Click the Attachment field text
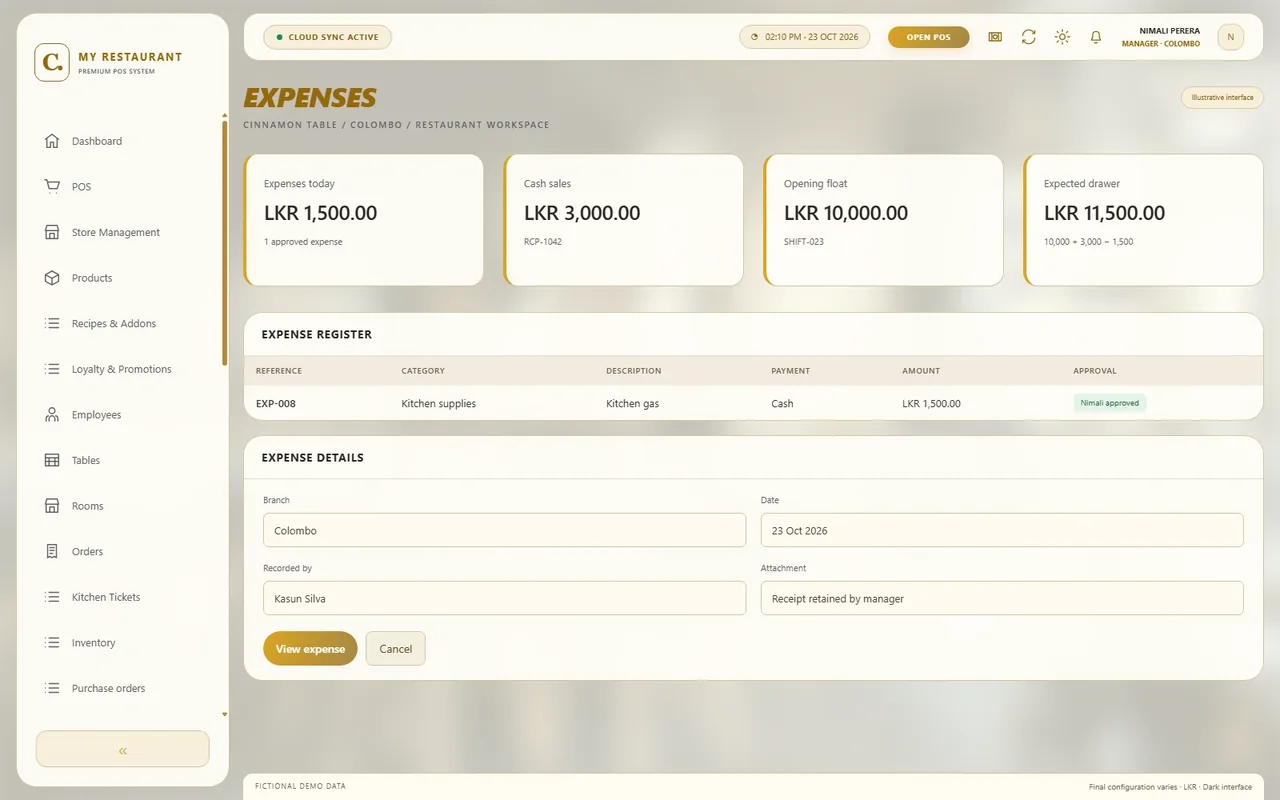Viewport: 1280px width, 800px height. (x=1002, y=598)
